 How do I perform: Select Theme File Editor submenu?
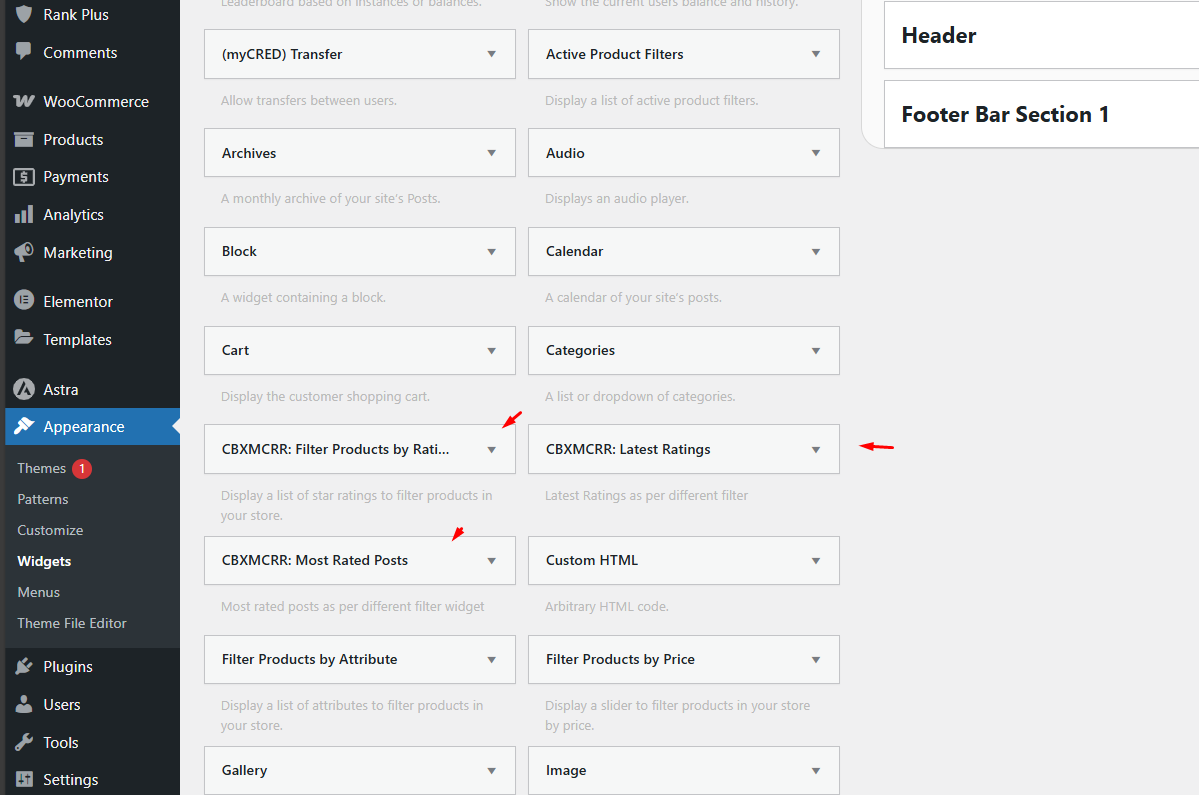coord(72,623)
